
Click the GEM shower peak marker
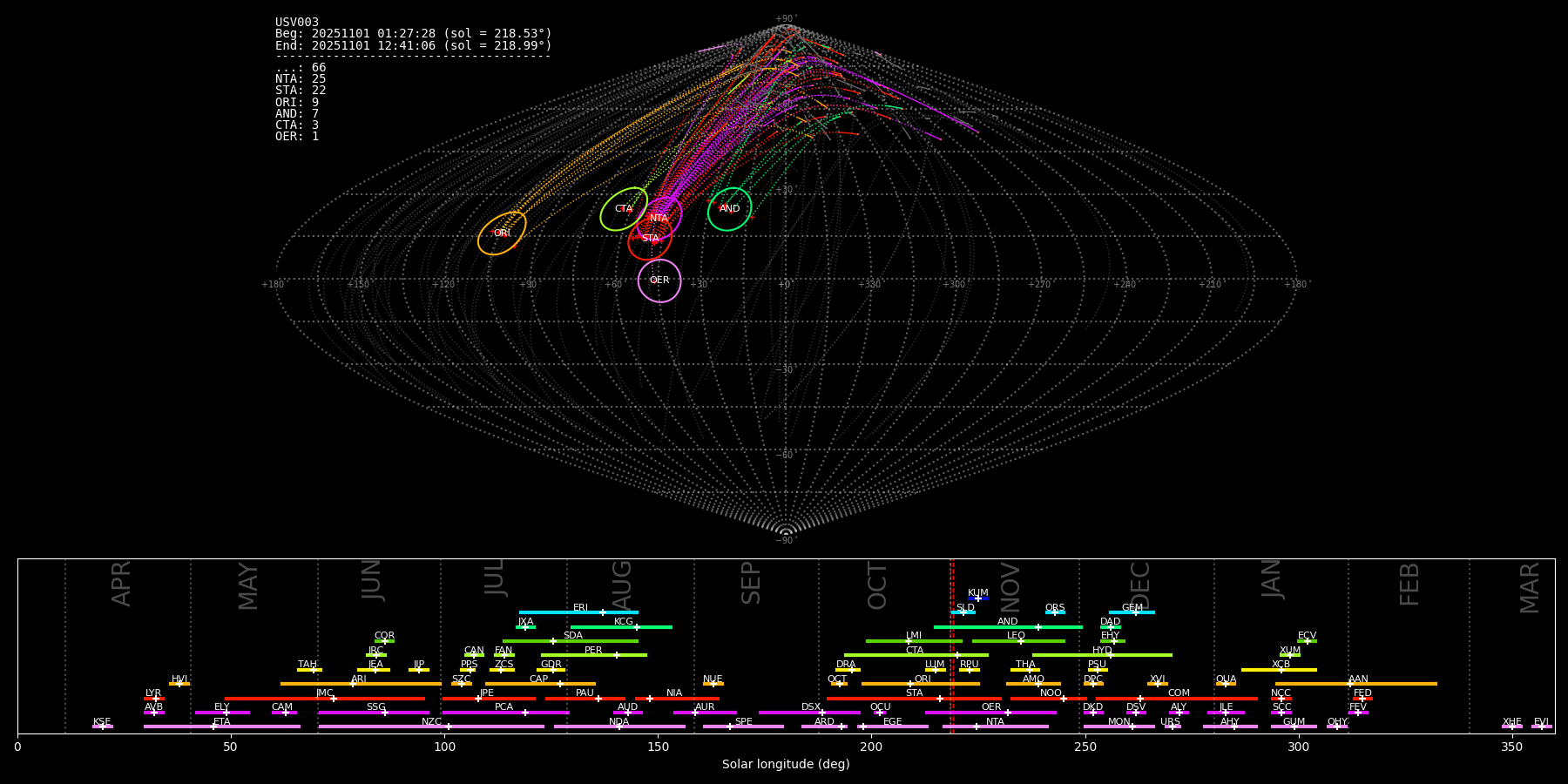(1135, 612)
